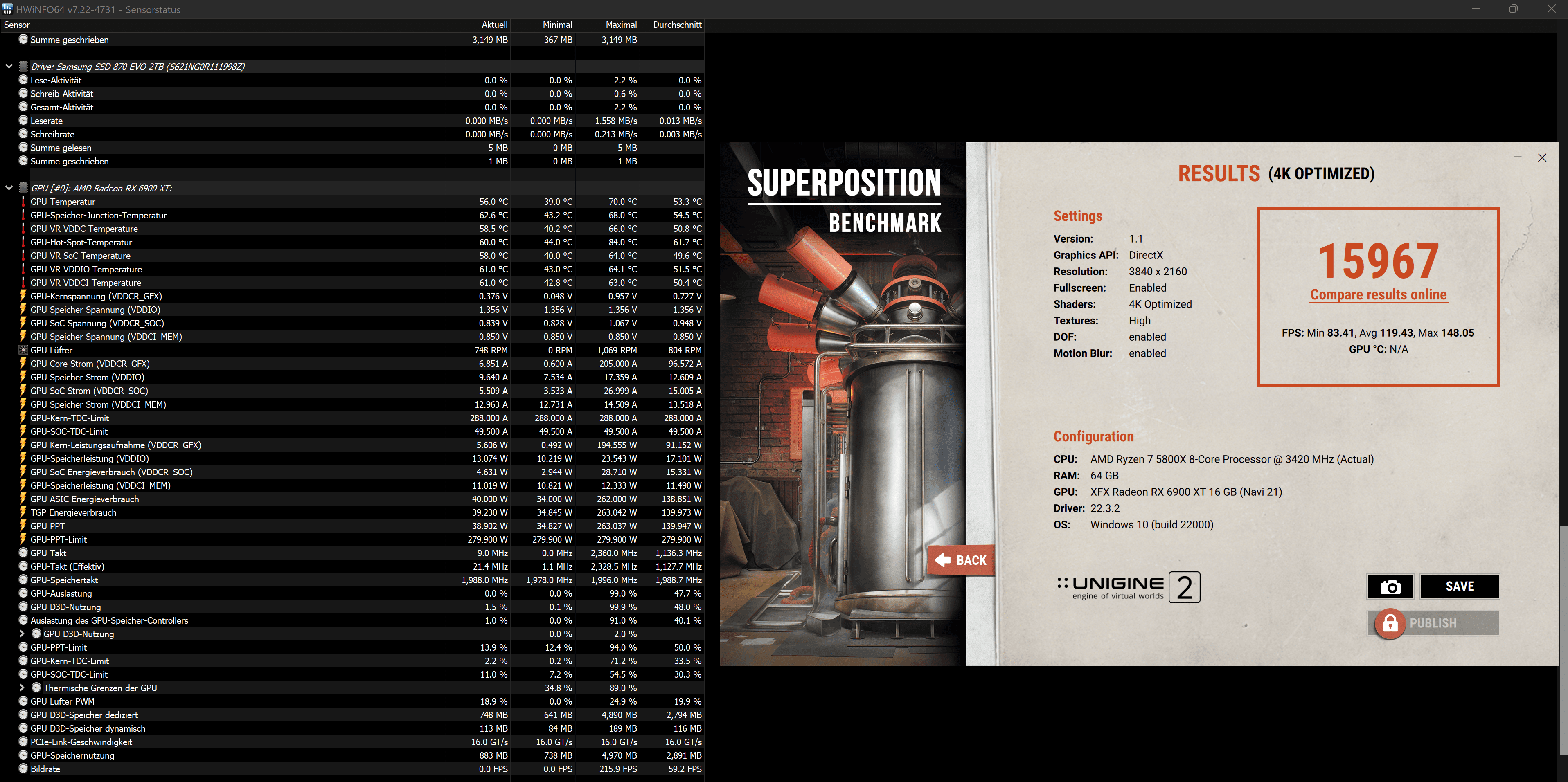Close the Superposition results window
1568x782 pixels.
(1542, 157)
